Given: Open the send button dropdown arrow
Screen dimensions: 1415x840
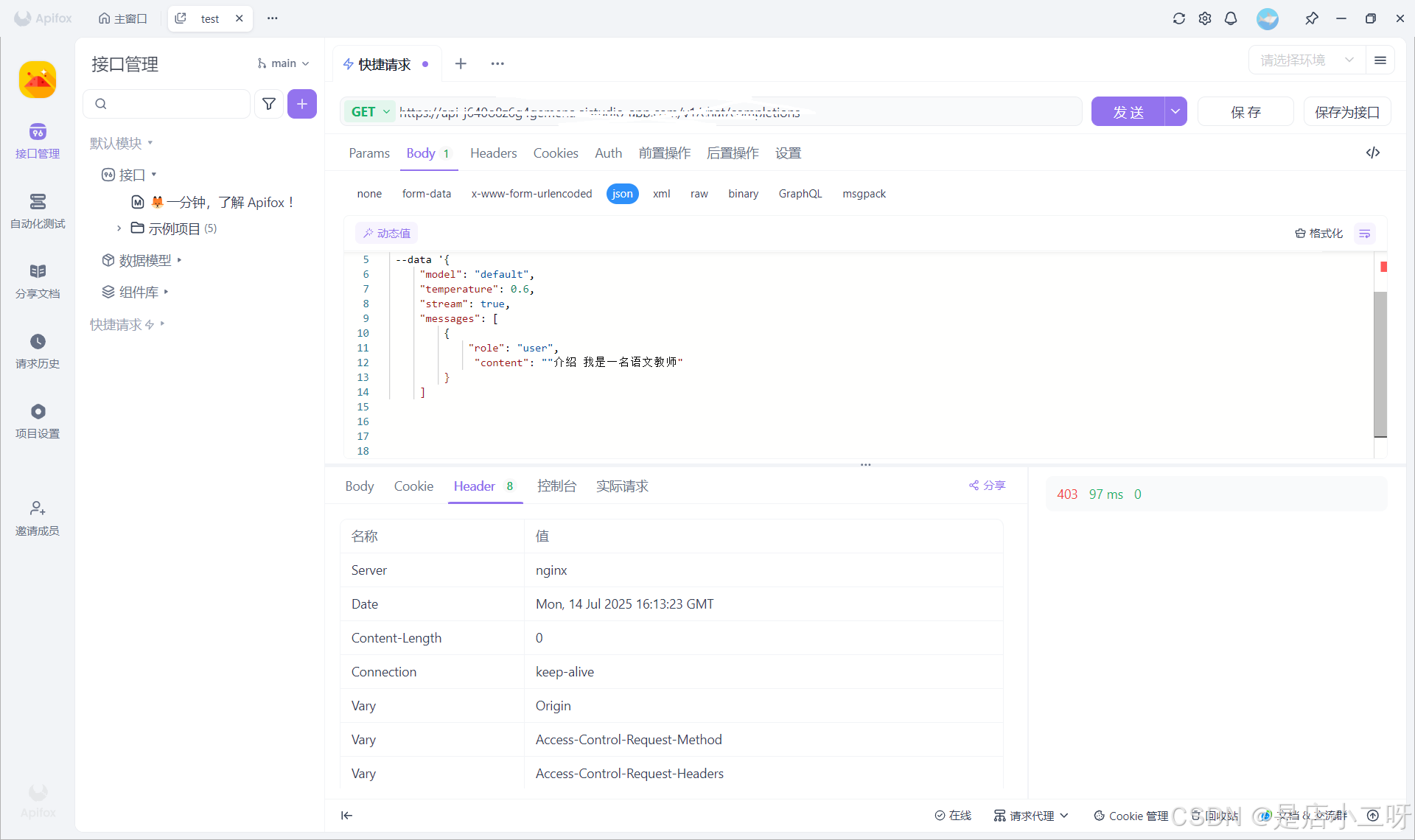Looking at the screenshot, I should [1175, 111].
